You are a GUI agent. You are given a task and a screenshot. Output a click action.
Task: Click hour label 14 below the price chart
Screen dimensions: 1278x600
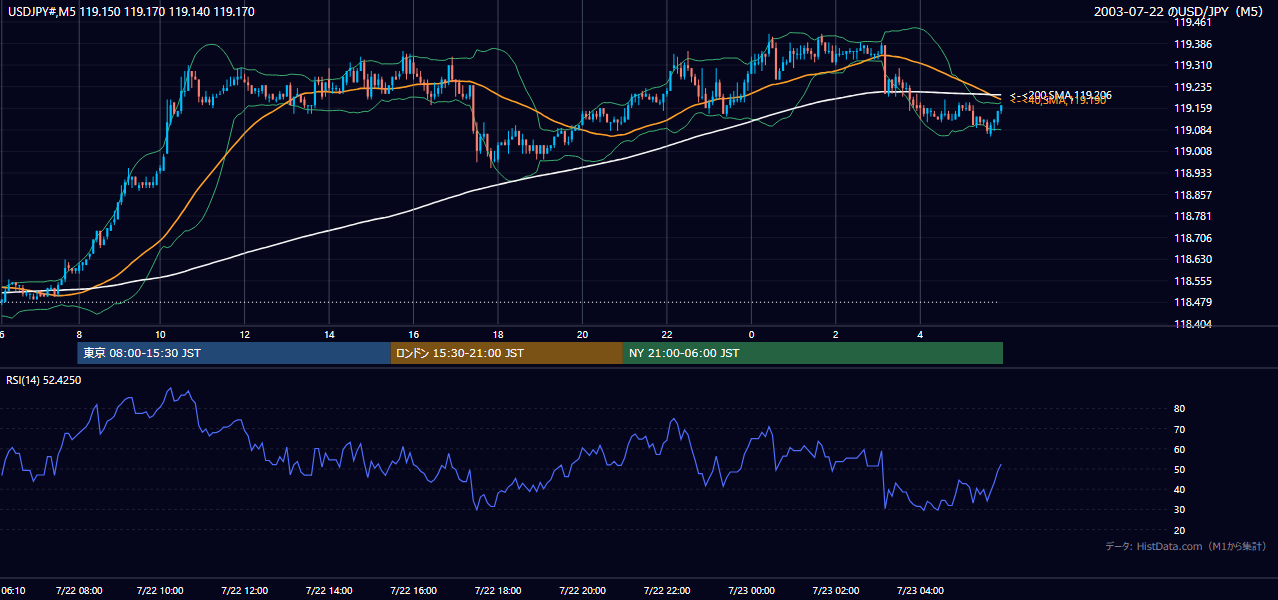pos(329,334)
